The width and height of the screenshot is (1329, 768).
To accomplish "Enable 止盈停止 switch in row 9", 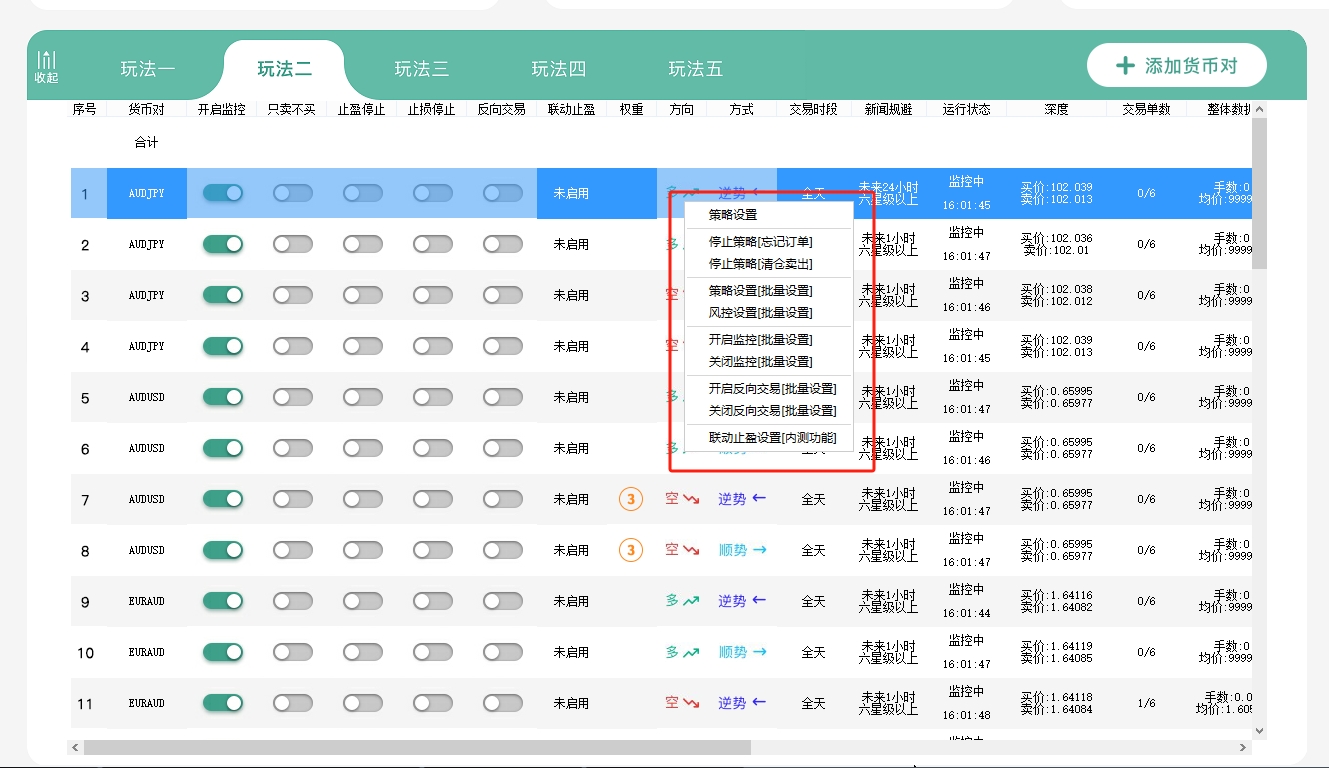I will [x=363, y=601].
